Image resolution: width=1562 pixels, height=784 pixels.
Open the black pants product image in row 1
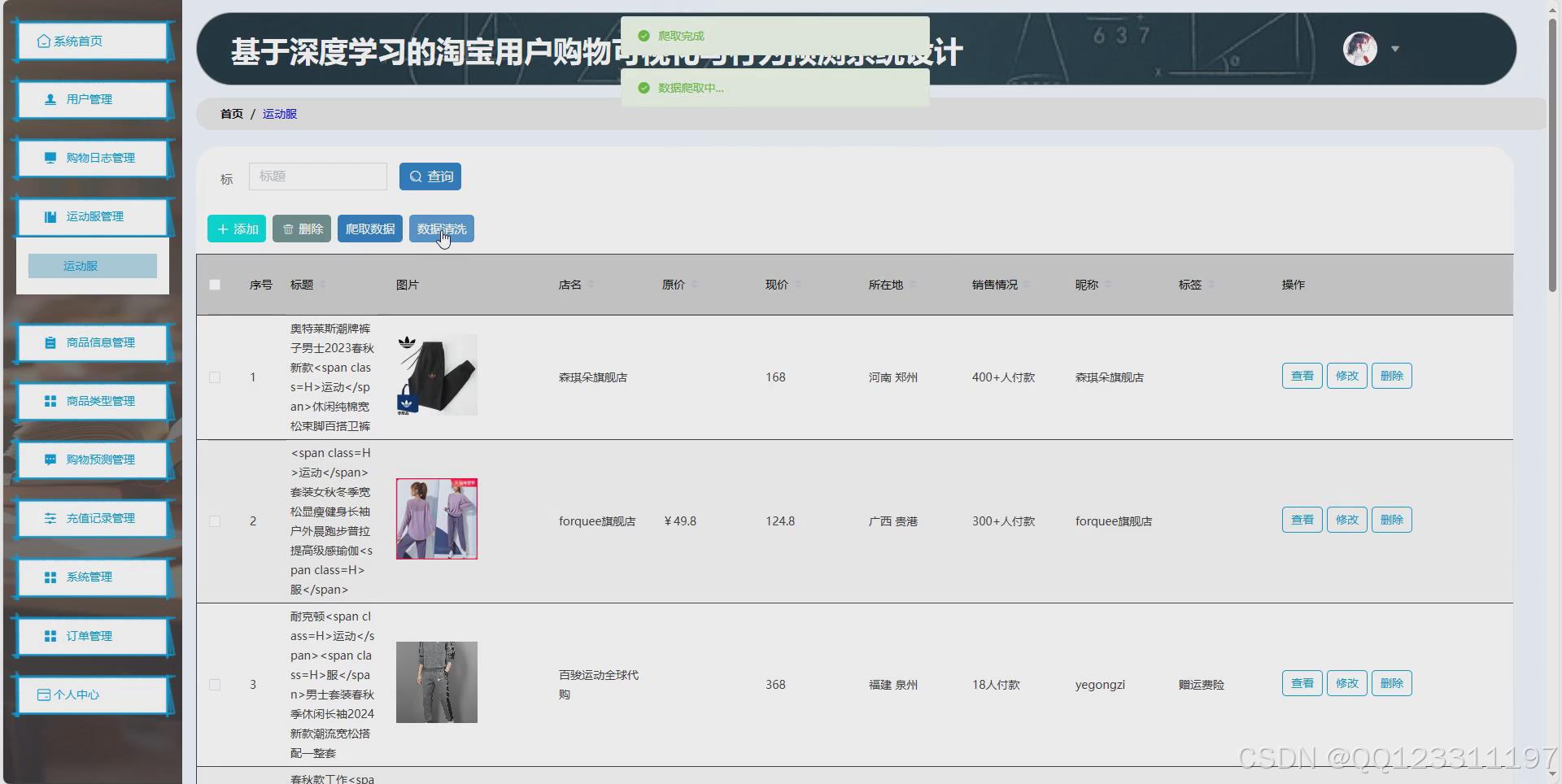point(437,375)
